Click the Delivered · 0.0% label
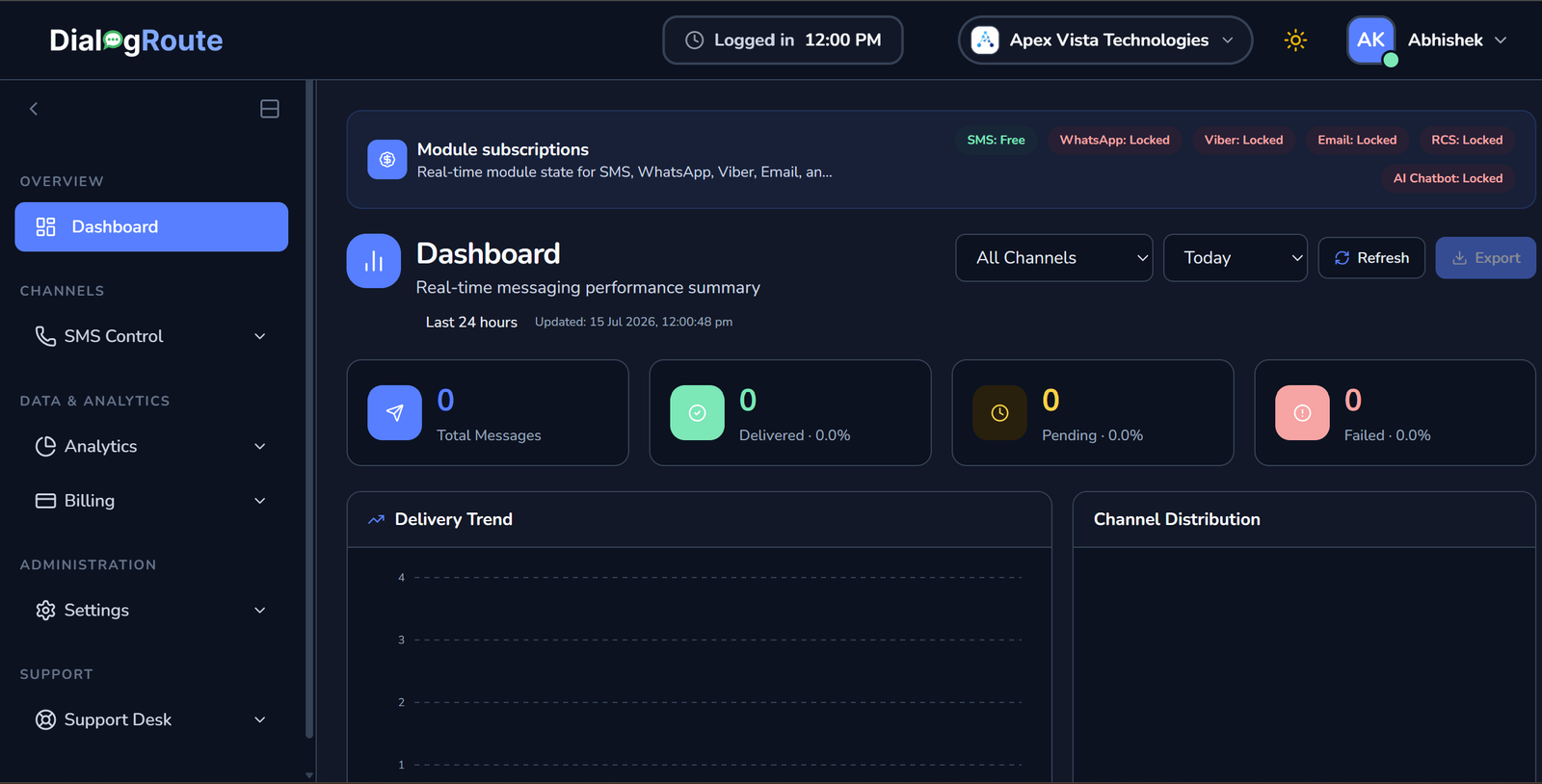 (794, 435)
